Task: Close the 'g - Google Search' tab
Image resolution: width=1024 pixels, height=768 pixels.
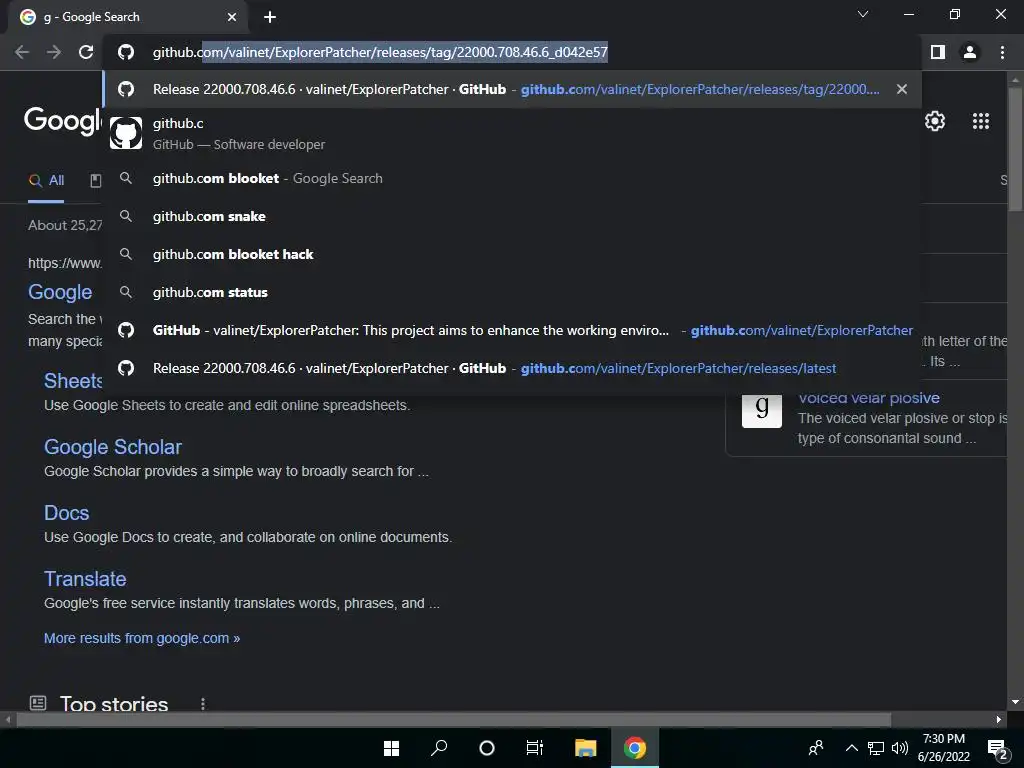Action: pos(232,17)
